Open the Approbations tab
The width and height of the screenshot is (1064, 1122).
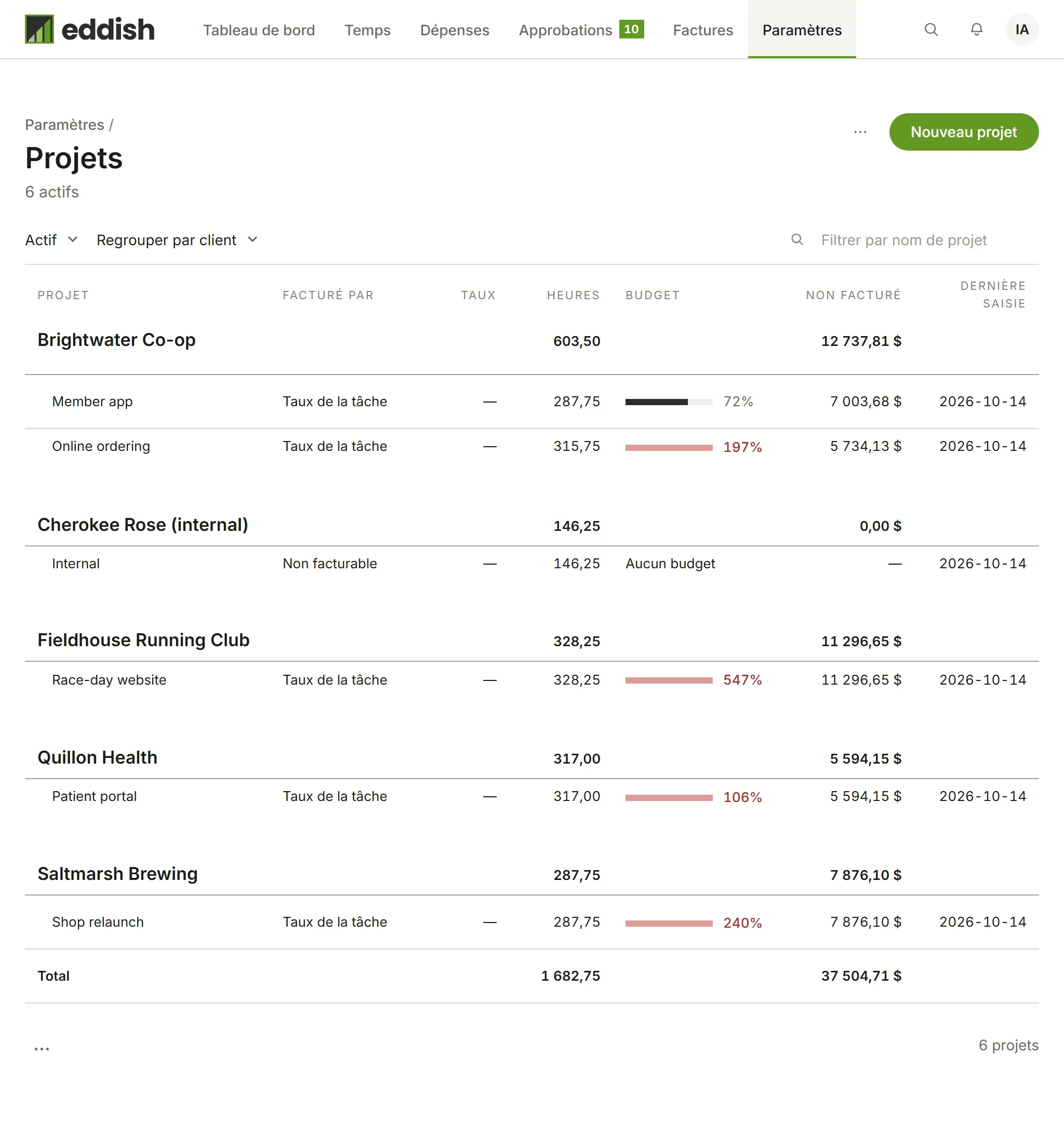[565, 30]
